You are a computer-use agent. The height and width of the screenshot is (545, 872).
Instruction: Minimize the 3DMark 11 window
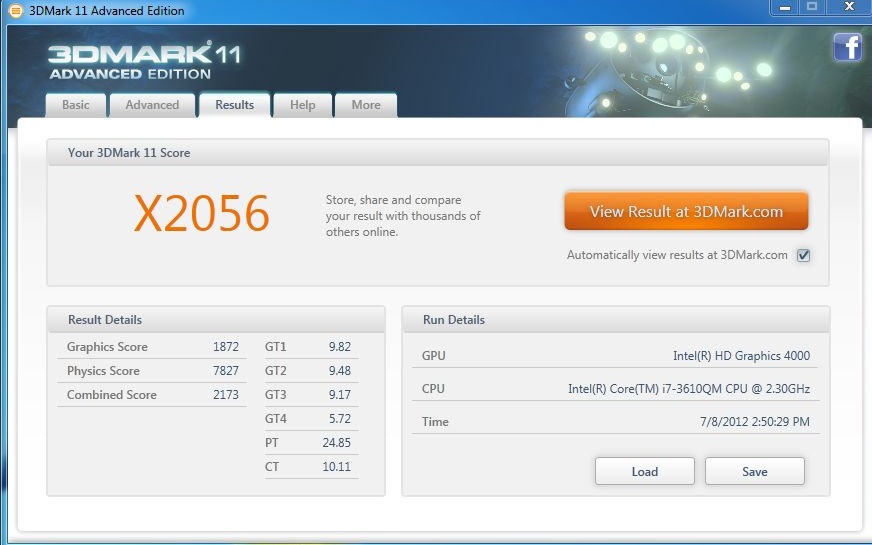[785, 7]
